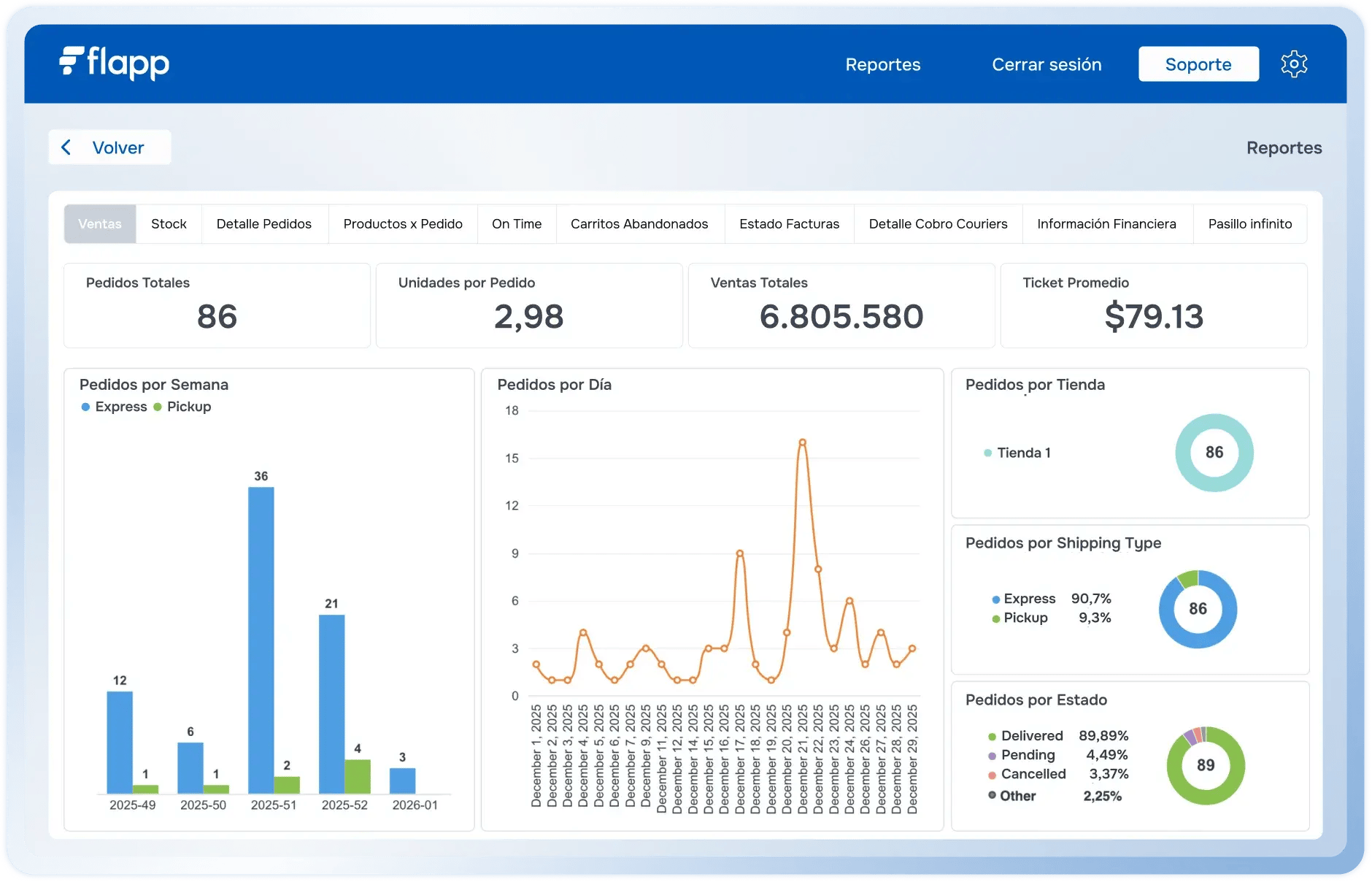Switch to the Stock tab

[169, 224]
